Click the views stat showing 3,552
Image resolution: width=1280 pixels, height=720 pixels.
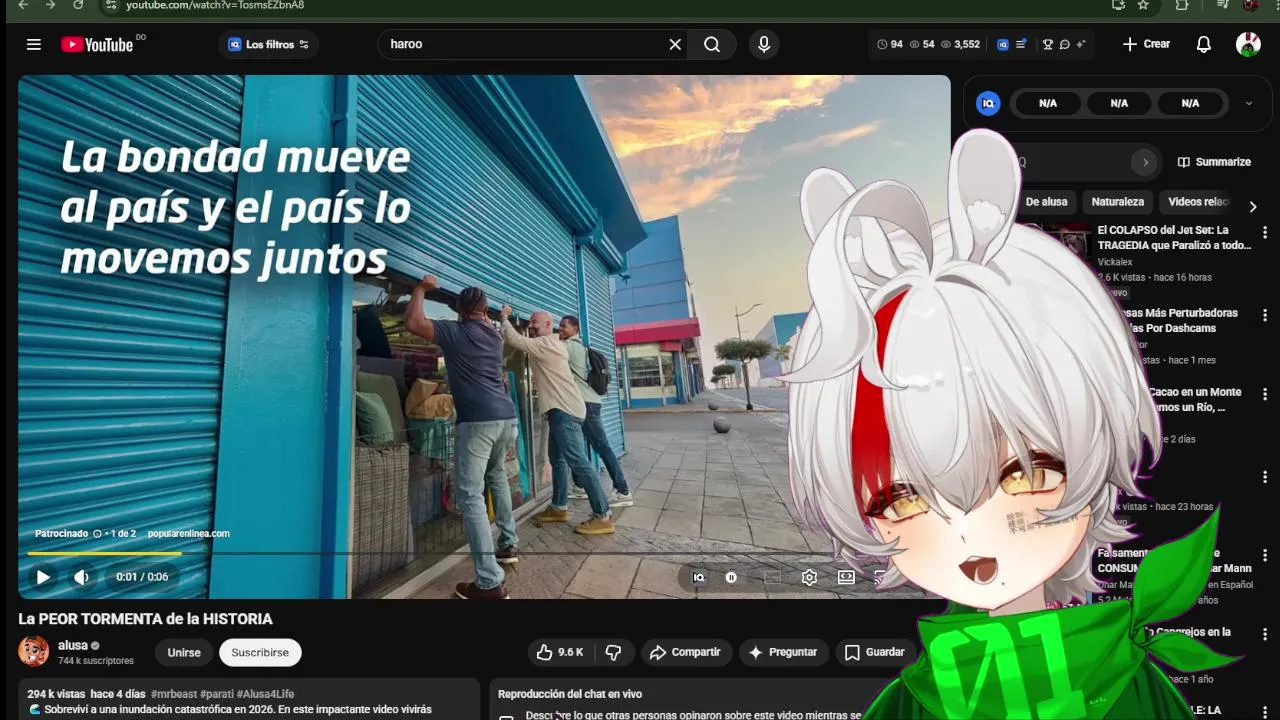click(x=960, y=44)
